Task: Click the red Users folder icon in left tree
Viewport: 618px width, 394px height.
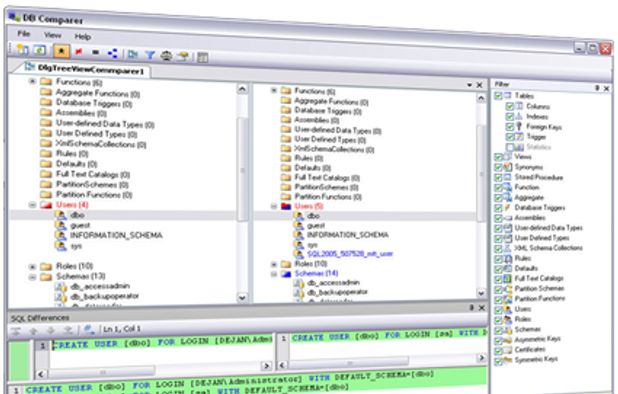Action: pyautogui.click(x=46, y=205)
